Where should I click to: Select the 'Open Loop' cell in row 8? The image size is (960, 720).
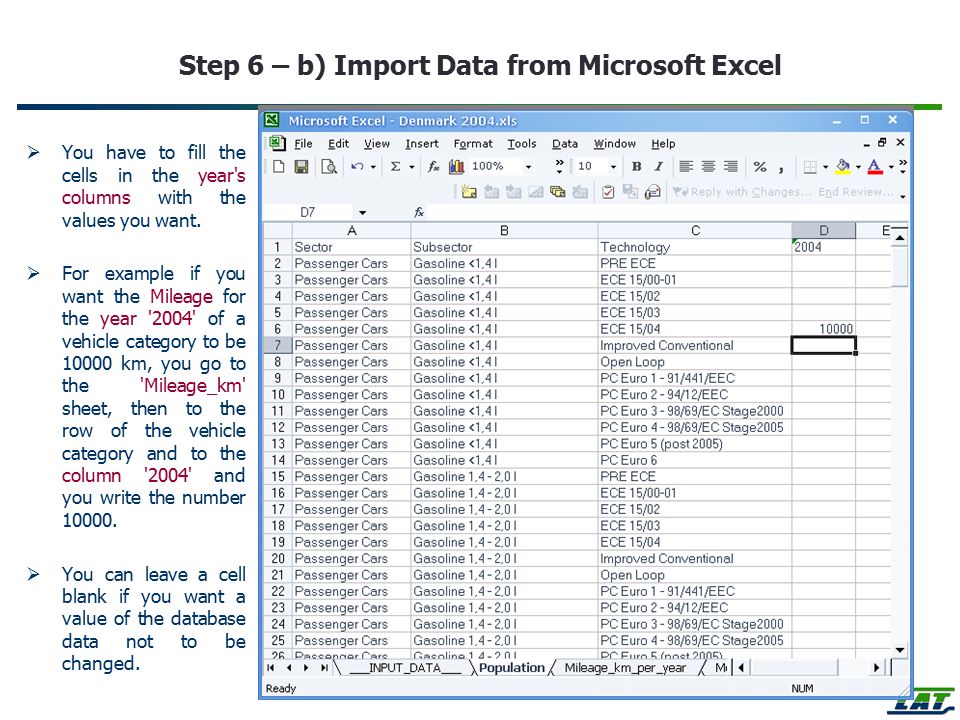[x=694, y=362]
